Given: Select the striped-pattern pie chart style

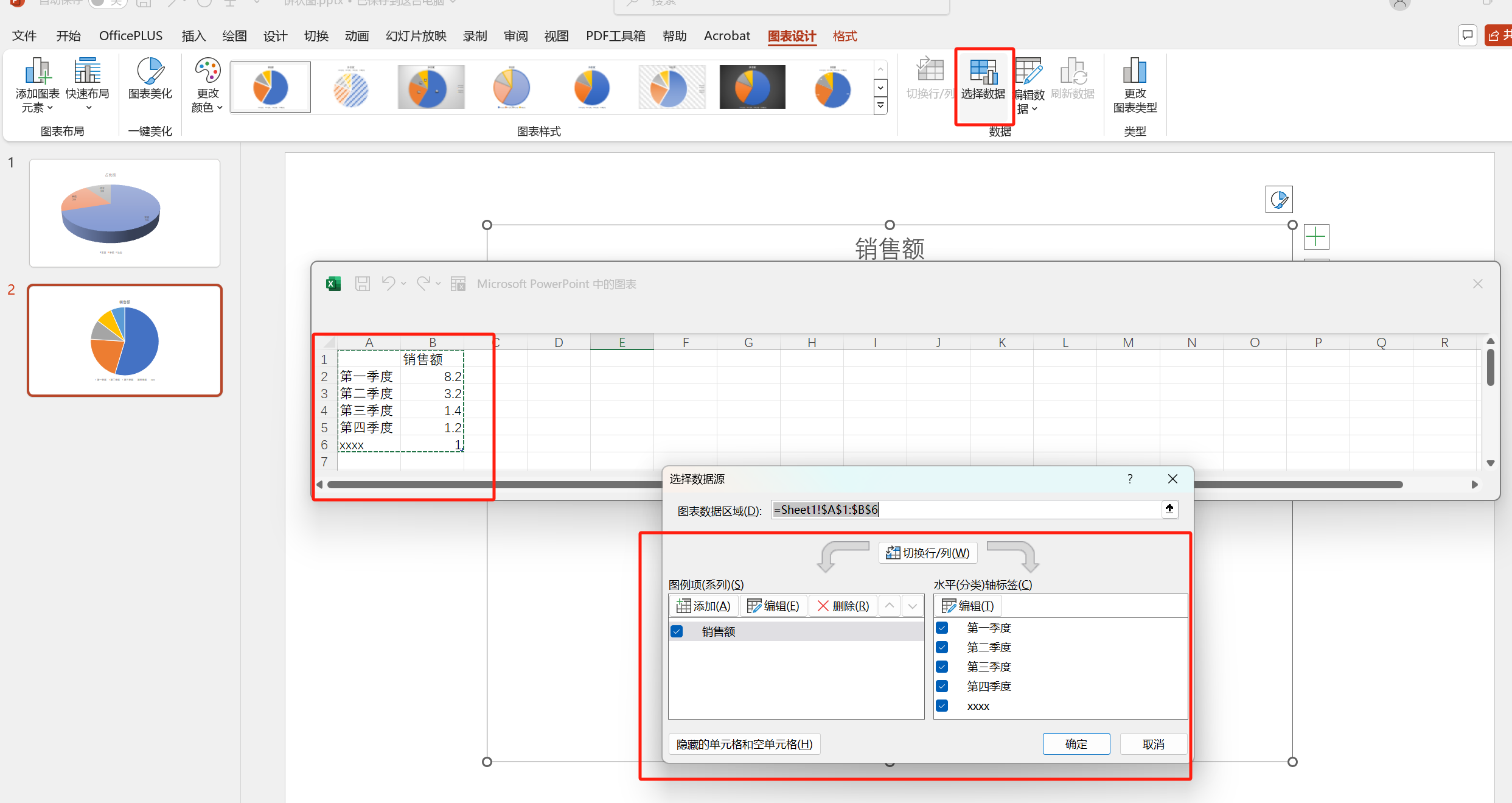Looking at the screenshot, I should coord(351,87).
